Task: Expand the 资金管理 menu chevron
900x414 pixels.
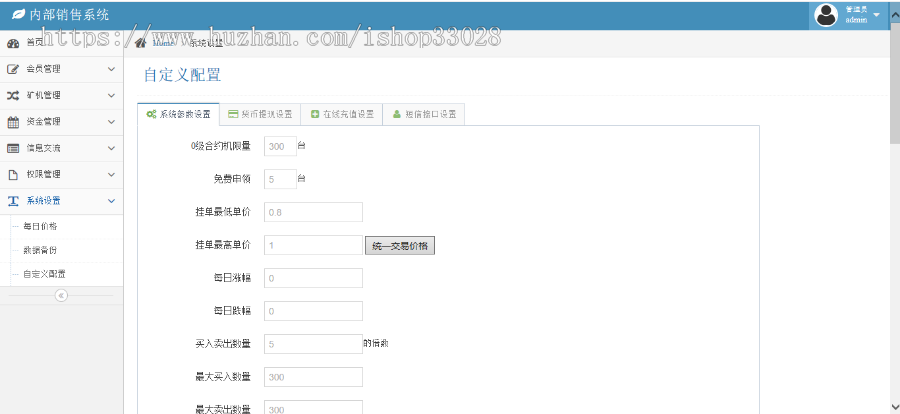Action: click(111, 122)
